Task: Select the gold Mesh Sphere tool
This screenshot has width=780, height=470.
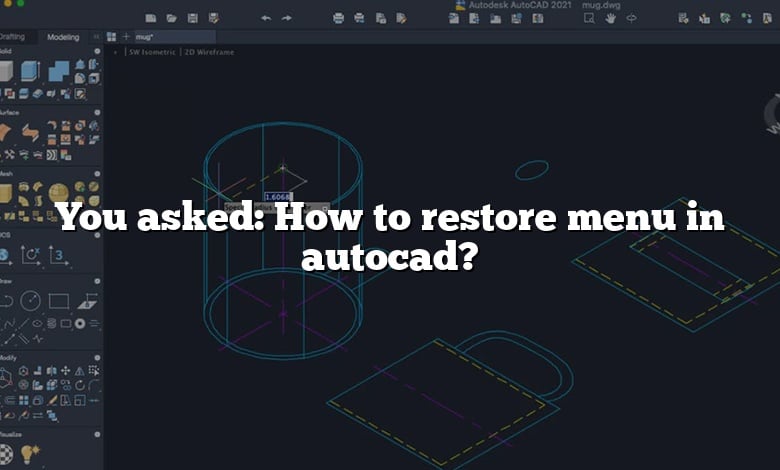Action: point(59,193)
